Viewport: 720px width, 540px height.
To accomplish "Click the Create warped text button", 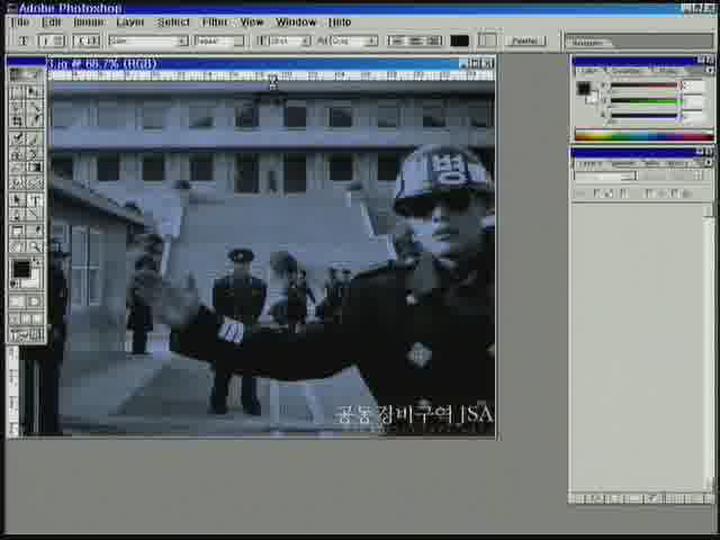I will point(487,41).
